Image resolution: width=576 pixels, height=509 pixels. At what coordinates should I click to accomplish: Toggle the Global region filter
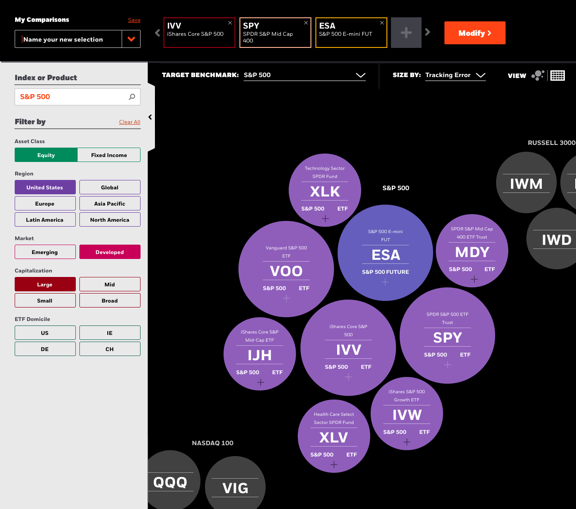(110, 187)
